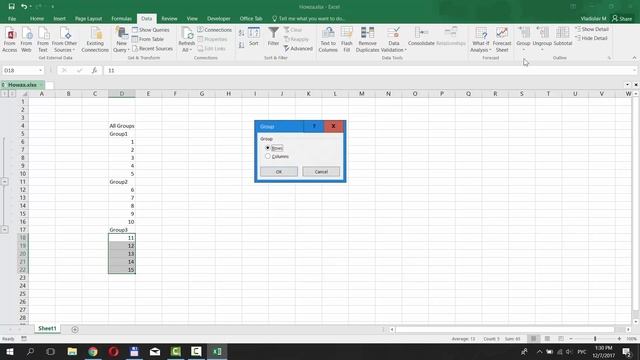The image size is (640, 360).
Task: Click Insert Function fx icon
Action: pos(94,70)
